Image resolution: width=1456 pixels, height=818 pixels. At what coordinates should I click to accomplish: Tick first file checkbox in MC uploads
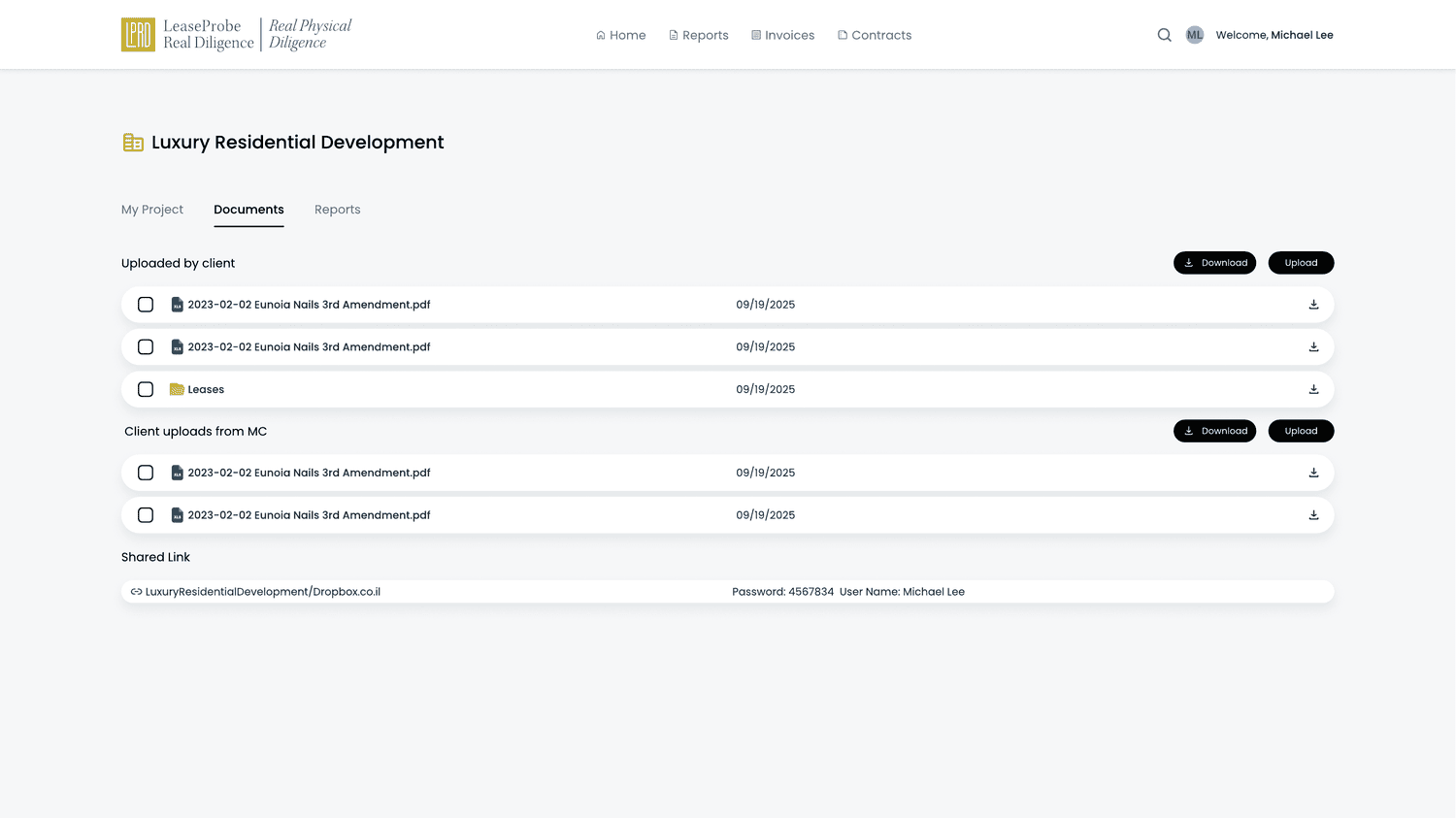tap(146, 473)
